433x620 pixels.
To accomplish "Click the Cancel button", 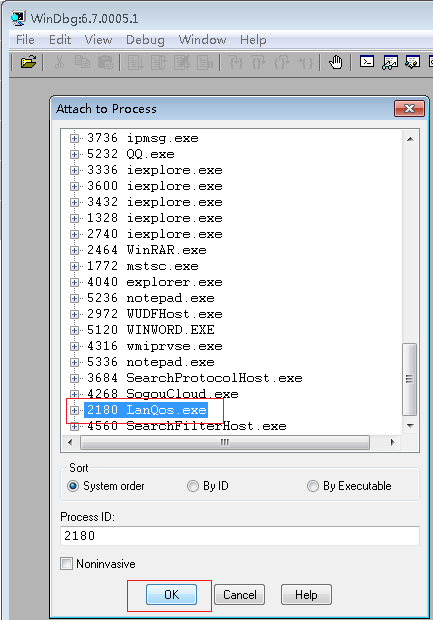I will tap(239, 594).
